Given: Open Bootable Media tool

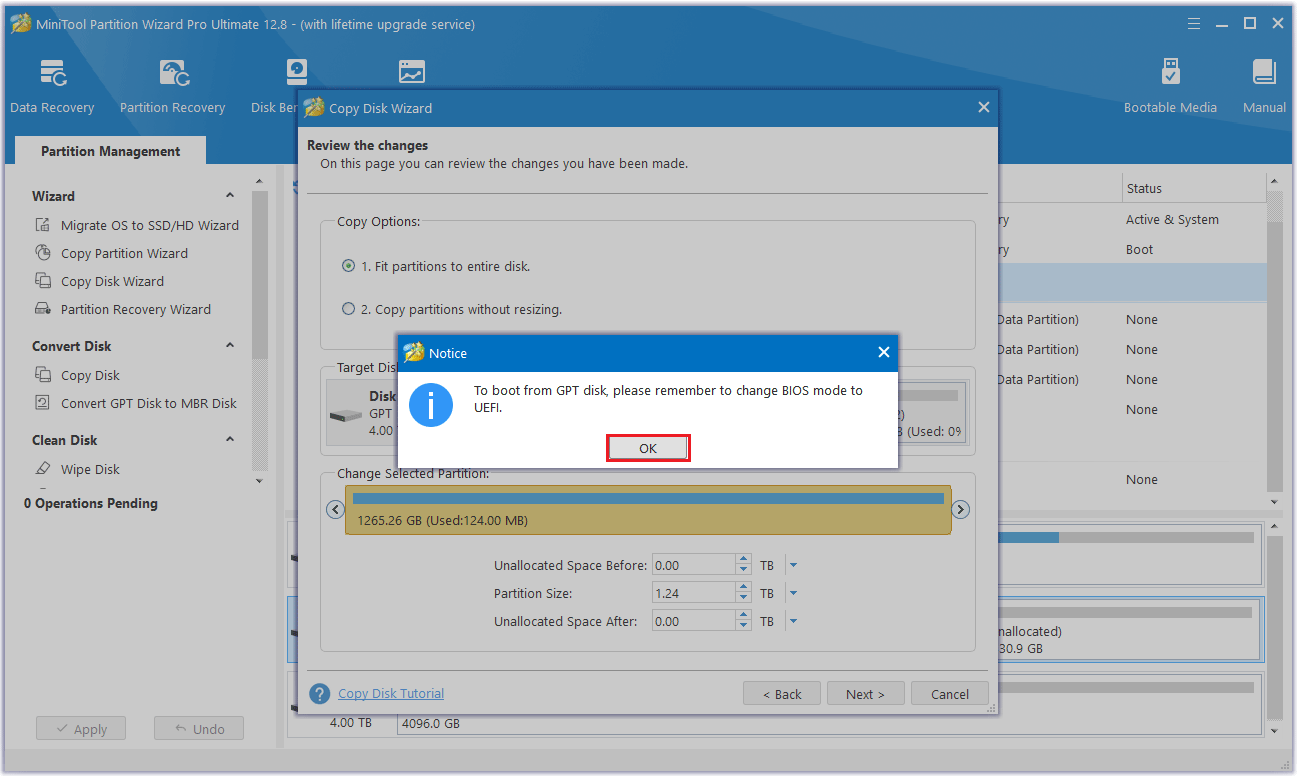Looking at the screenshot, I should [1170, 88].
